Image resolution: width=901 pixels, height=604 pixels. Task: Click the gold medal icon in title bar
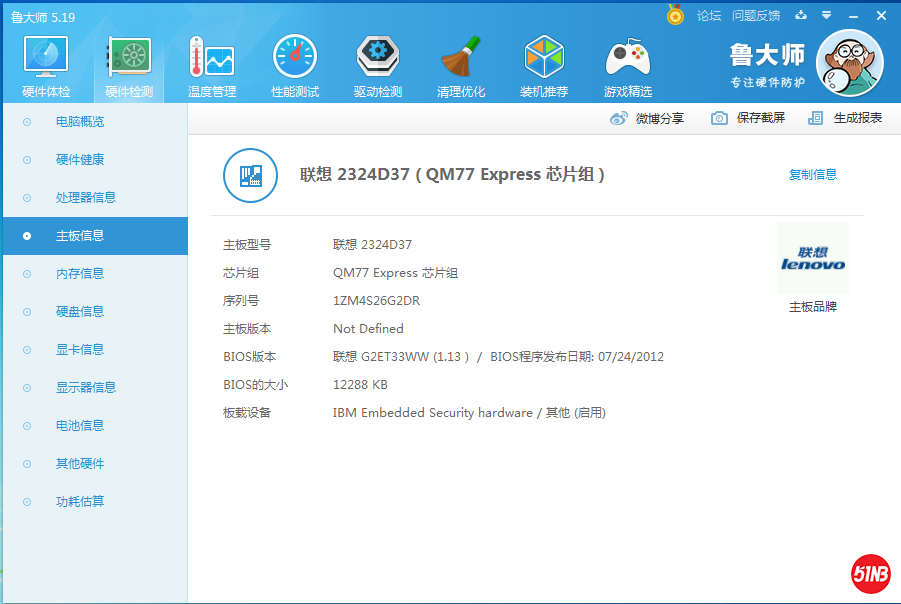(676, 15)
